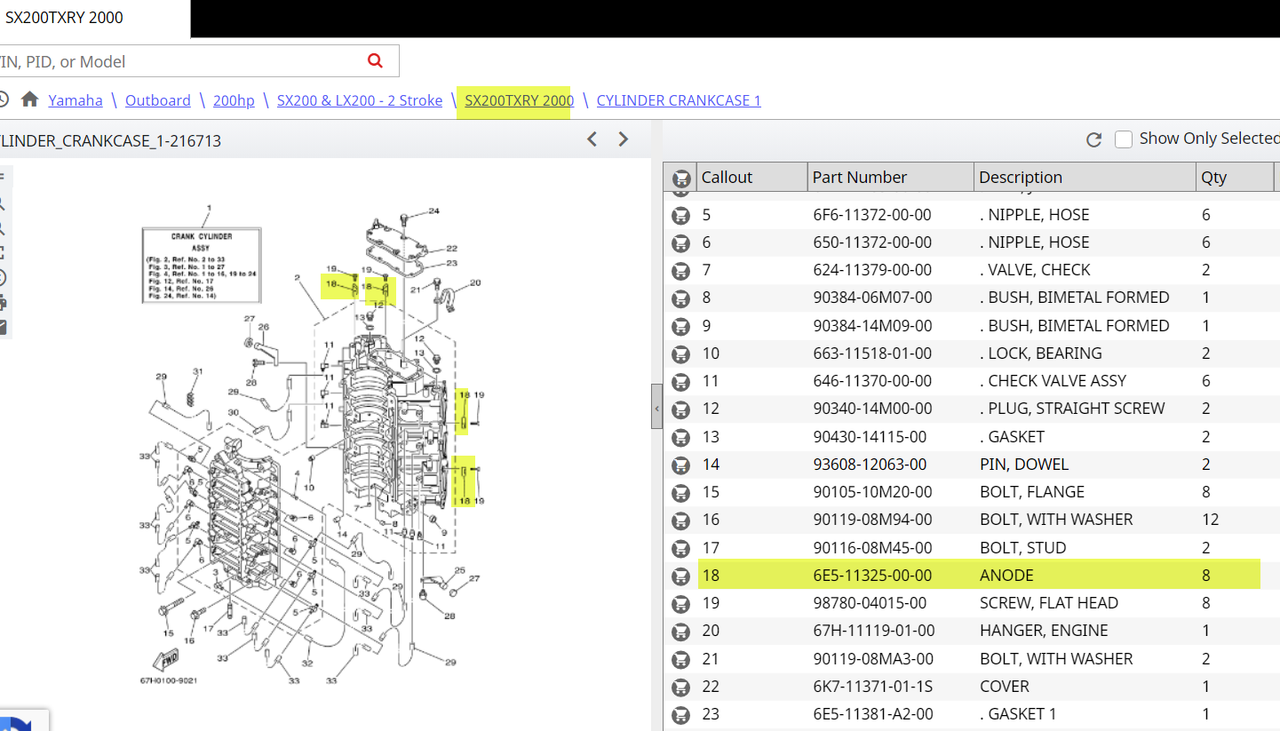Select . CHECK VALVE ASSY description
The height and width of the screenshot is (731, 1280).
(1052, 381)
